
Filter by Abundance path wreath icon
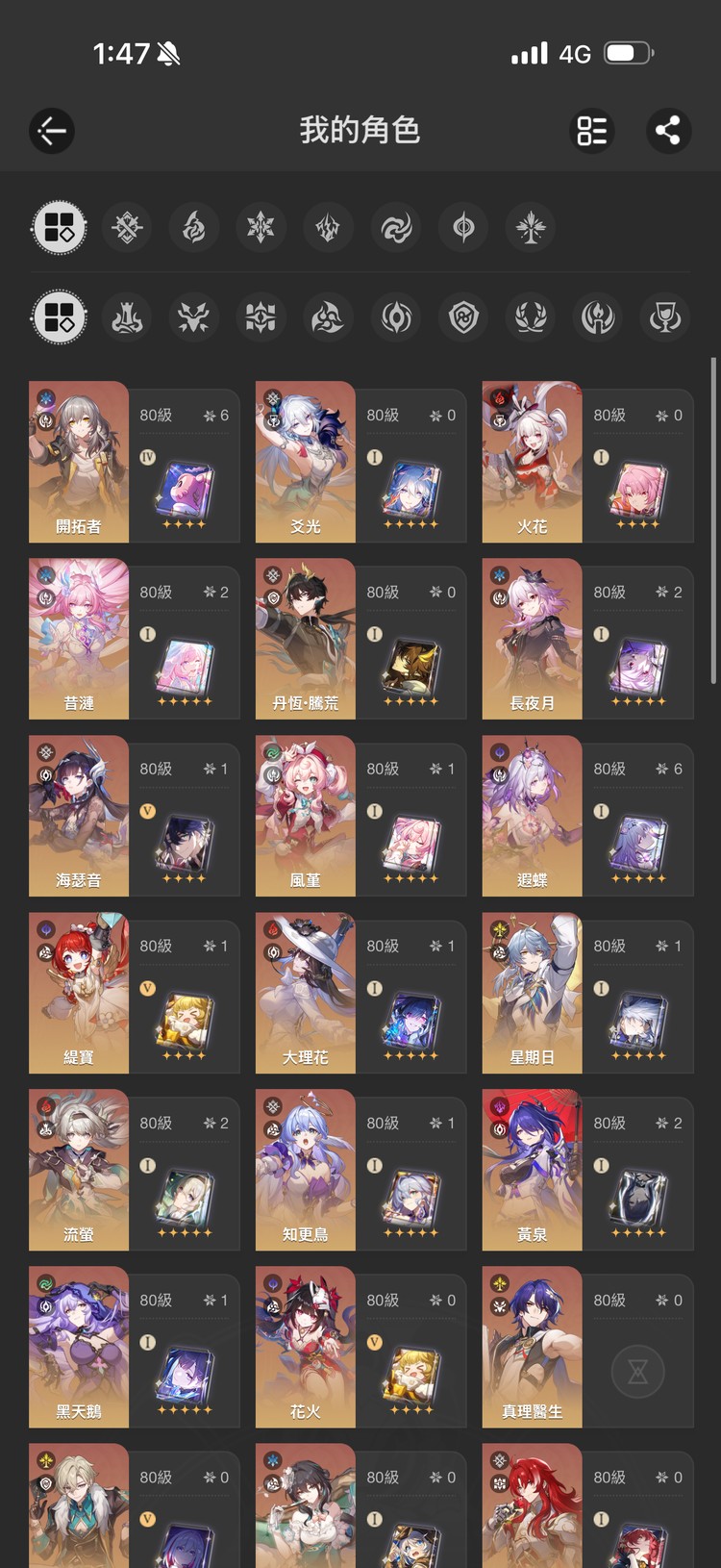coord(531,317)
